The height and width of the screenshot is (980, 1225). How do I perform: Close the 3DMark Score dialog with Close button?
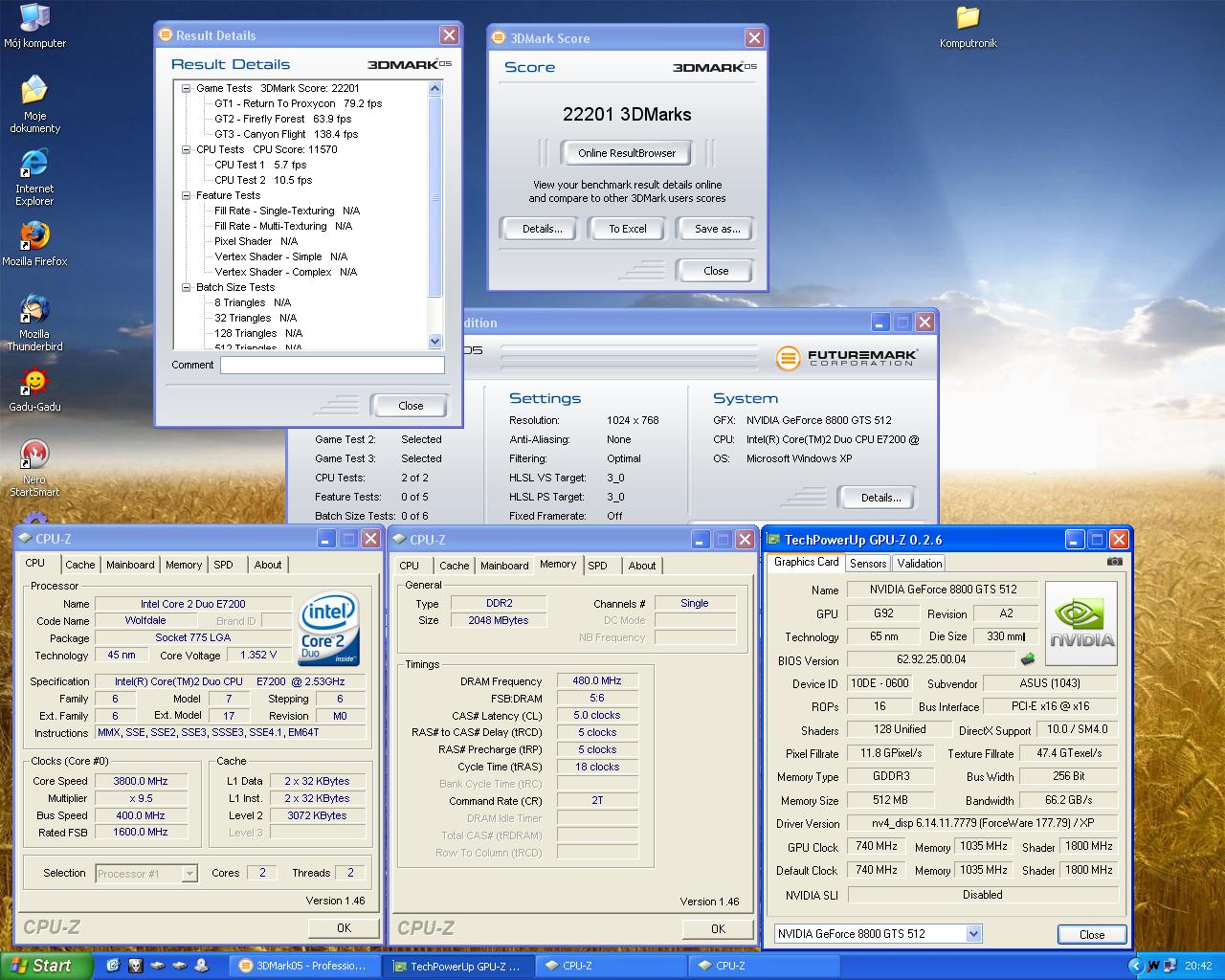coord(716,271)
